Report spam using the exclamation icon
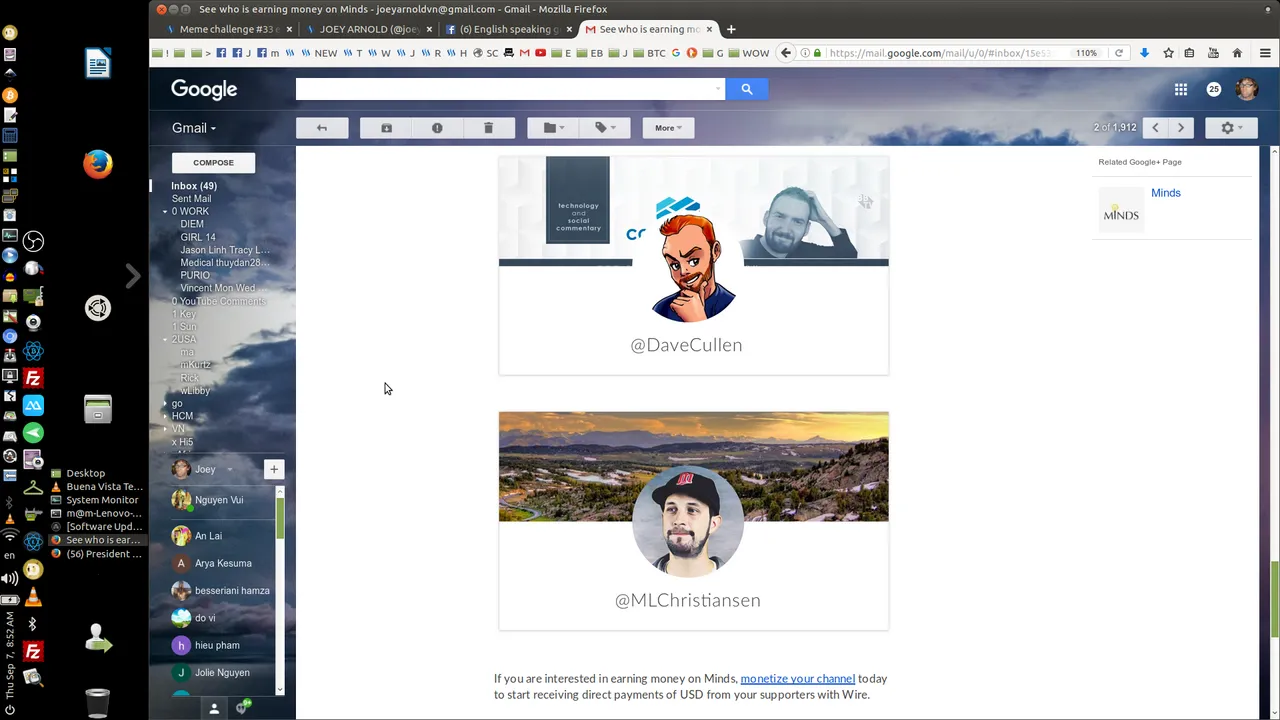Image resolution: width=1280 pixels, height=720 pixels. pyautogui.click(x=437, y=128)
